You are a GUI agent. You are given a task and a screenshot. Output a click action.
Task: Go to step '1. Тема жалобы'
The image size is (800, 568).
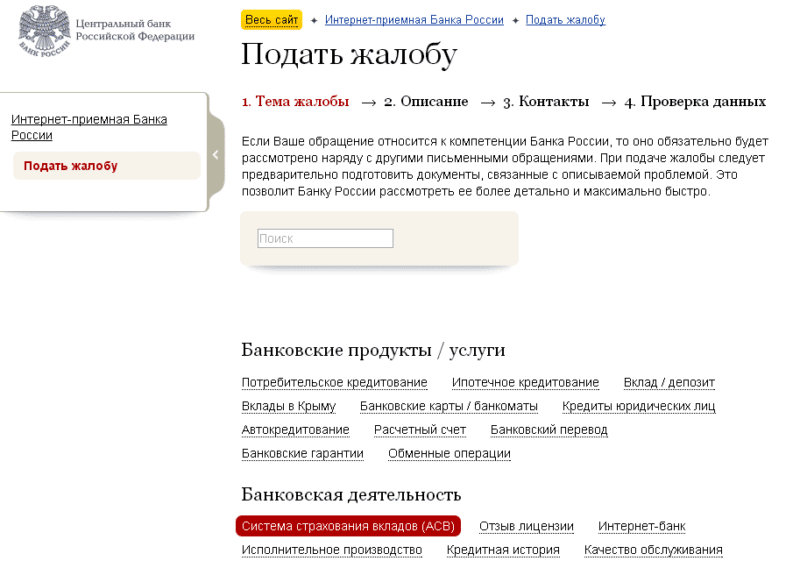[296, 102]
